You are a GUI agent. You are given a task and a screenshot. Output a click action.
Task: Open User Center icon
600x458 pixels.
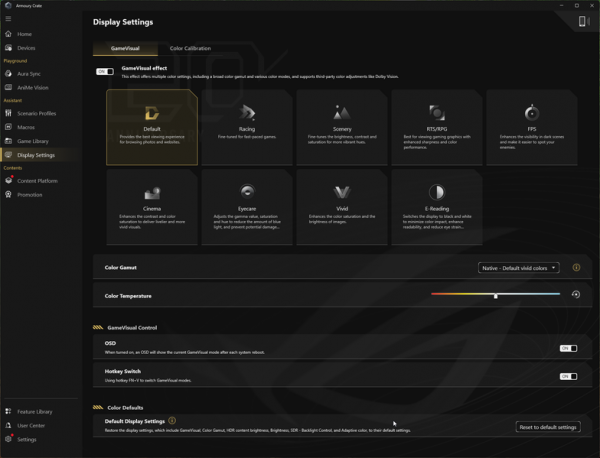click(x=8, y=425)
